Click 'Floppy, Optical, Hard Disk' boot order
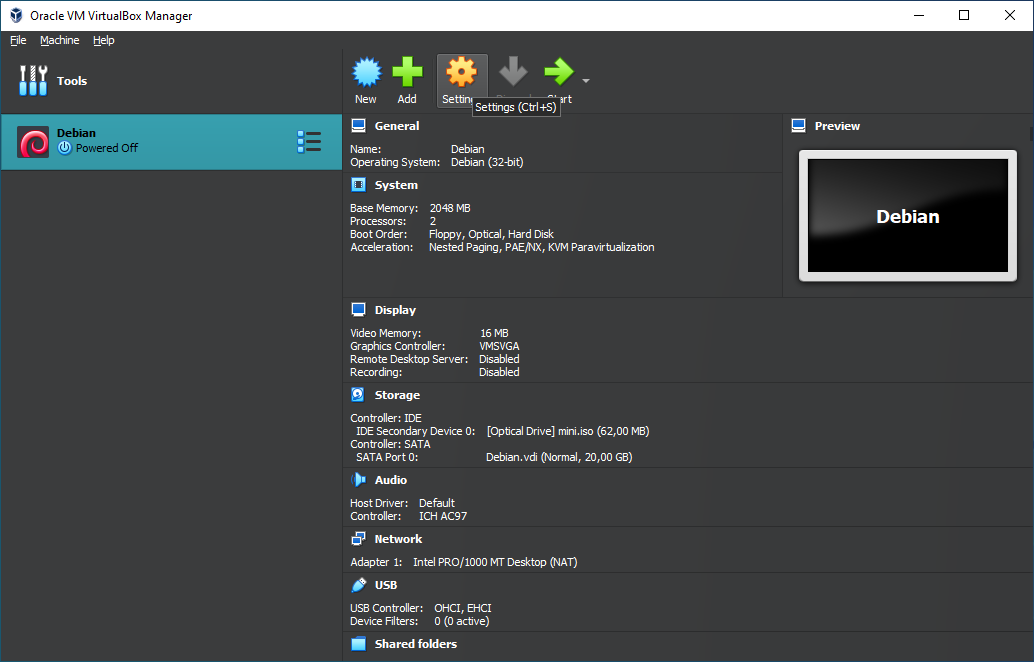 click(491, 234)
